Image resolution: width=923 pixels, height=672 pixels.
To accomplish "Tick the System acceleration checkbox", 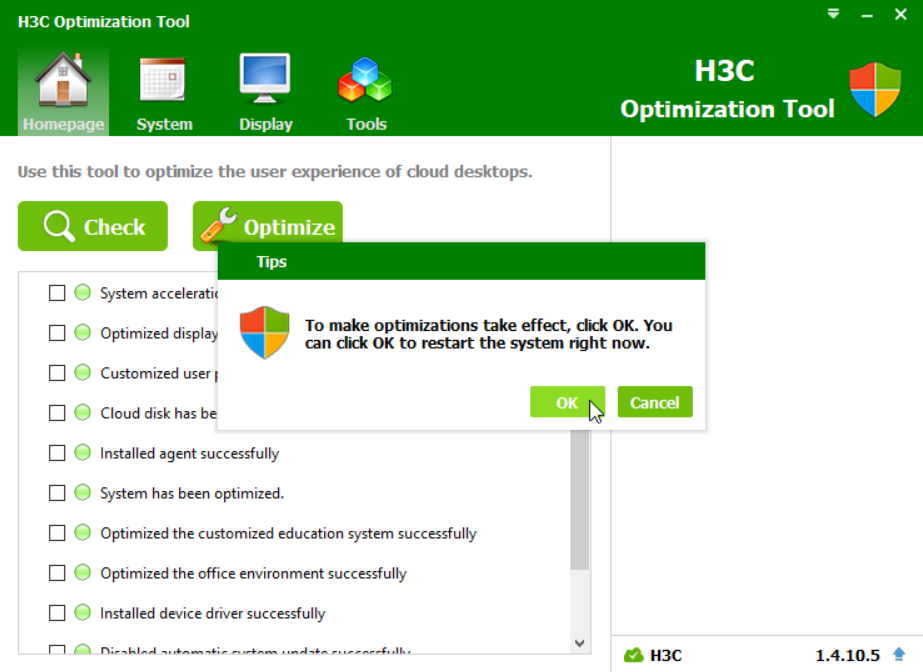I will [57, 292].
